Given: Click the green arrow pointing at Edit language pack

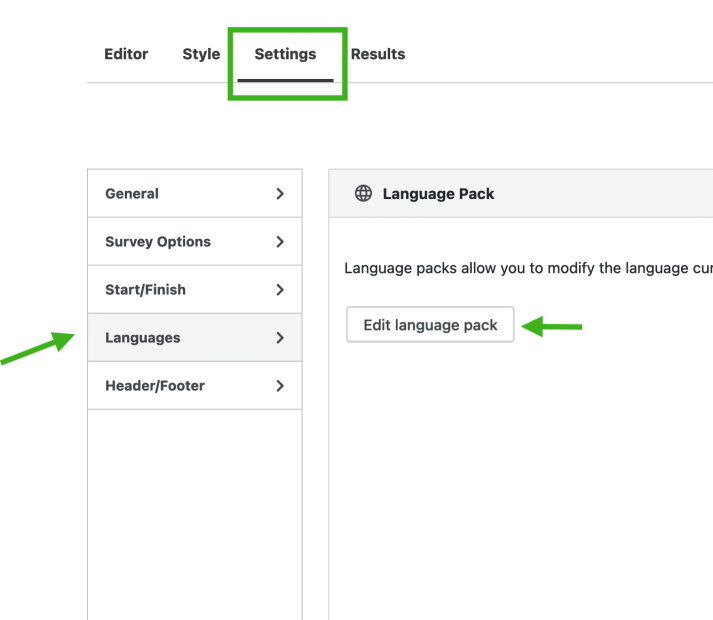Looking at the screenshot, I should pos(552,326).
